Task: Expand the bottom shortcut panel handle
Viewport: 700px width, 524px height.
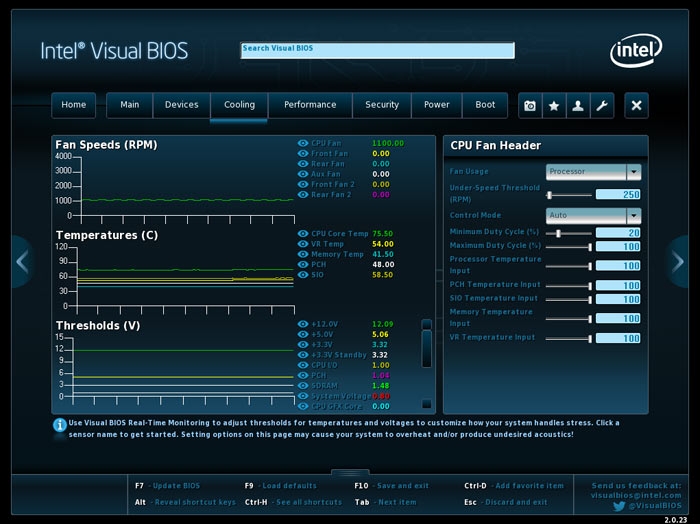Action: click(x=350, y=472)
